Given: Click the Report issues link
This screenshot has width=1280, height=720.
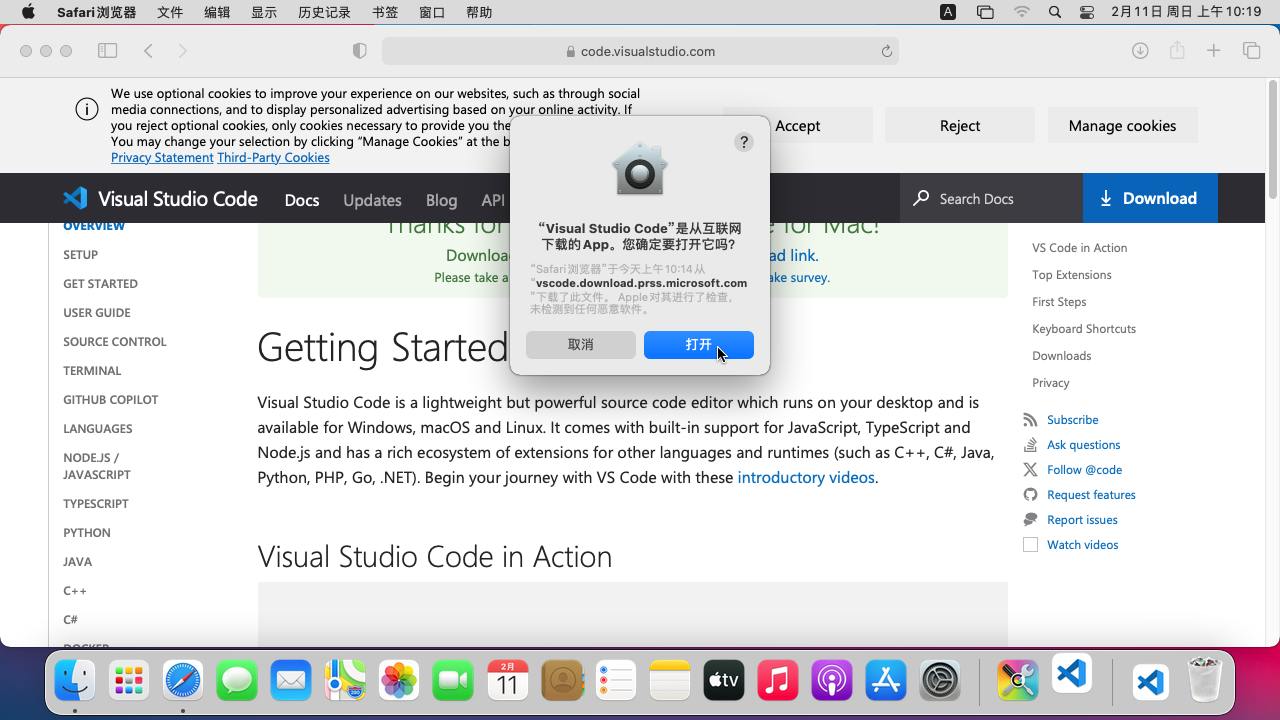Looking at the screenshot, I should click(1082, 520).
